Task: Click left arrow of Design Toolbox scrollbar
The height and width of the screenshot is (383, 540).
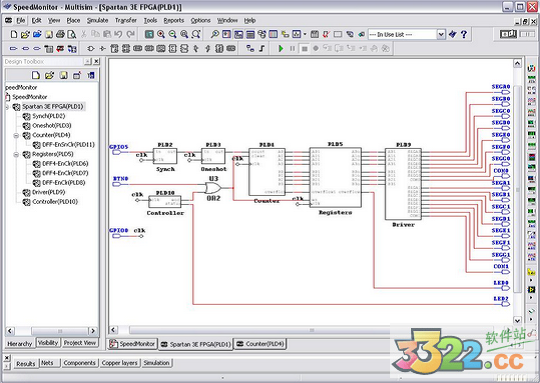Action: tap(10, 331)
